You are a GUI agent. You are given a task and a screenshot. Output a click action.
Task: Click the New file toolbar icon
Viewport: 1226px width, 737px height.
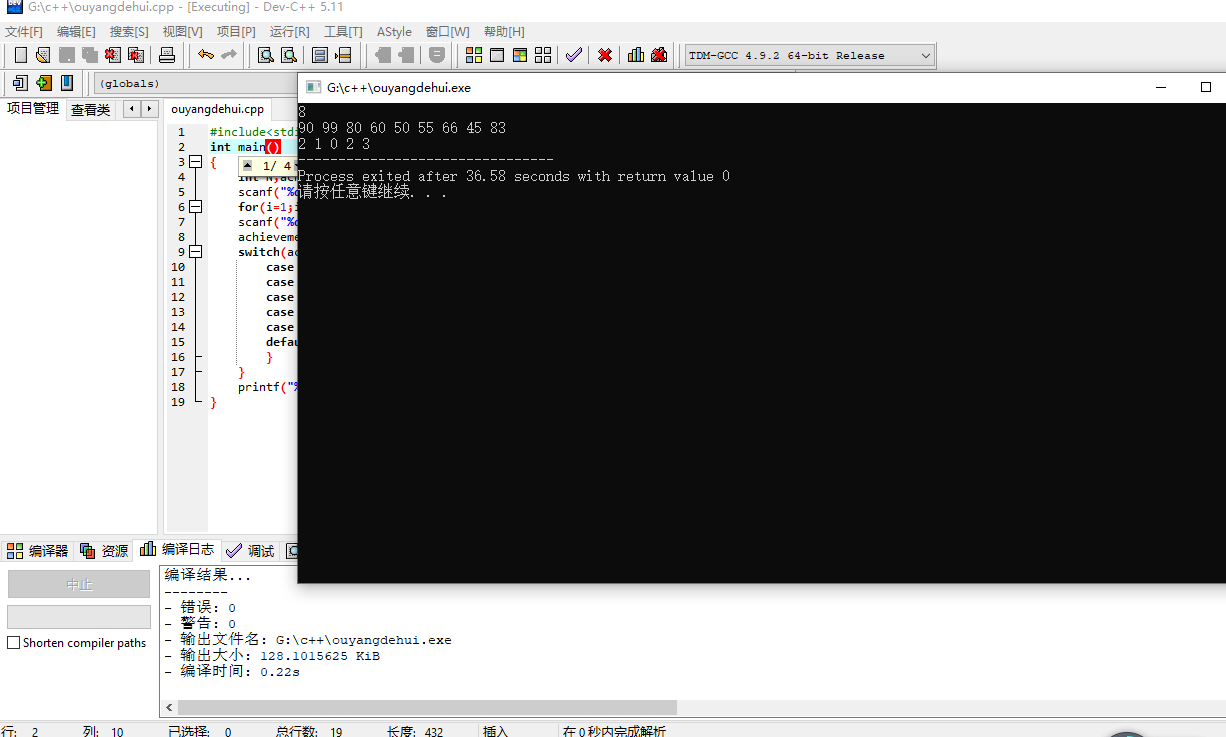tap(20, 55)
